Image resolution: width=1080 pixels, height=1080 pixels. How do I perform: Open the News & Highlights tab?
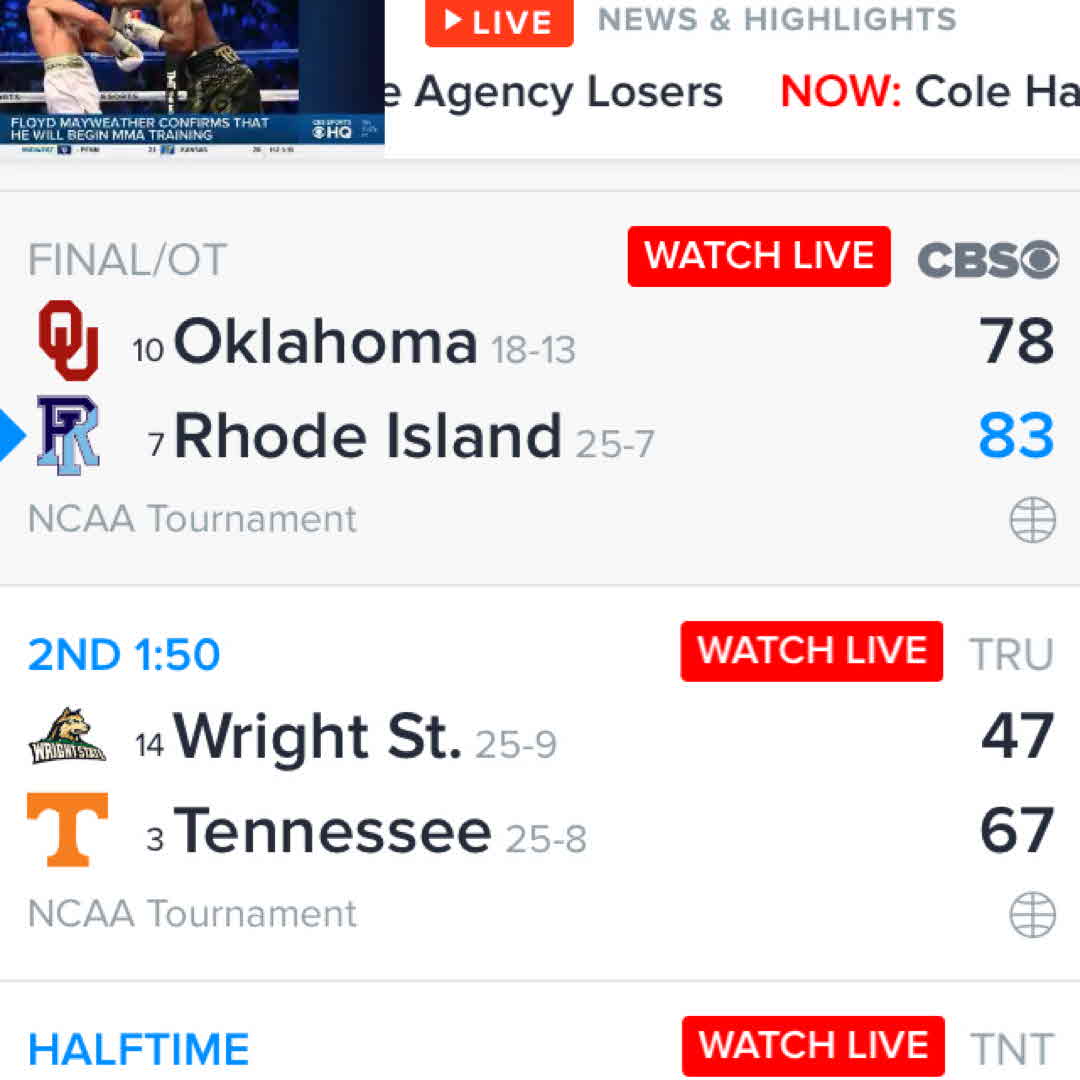777,19
